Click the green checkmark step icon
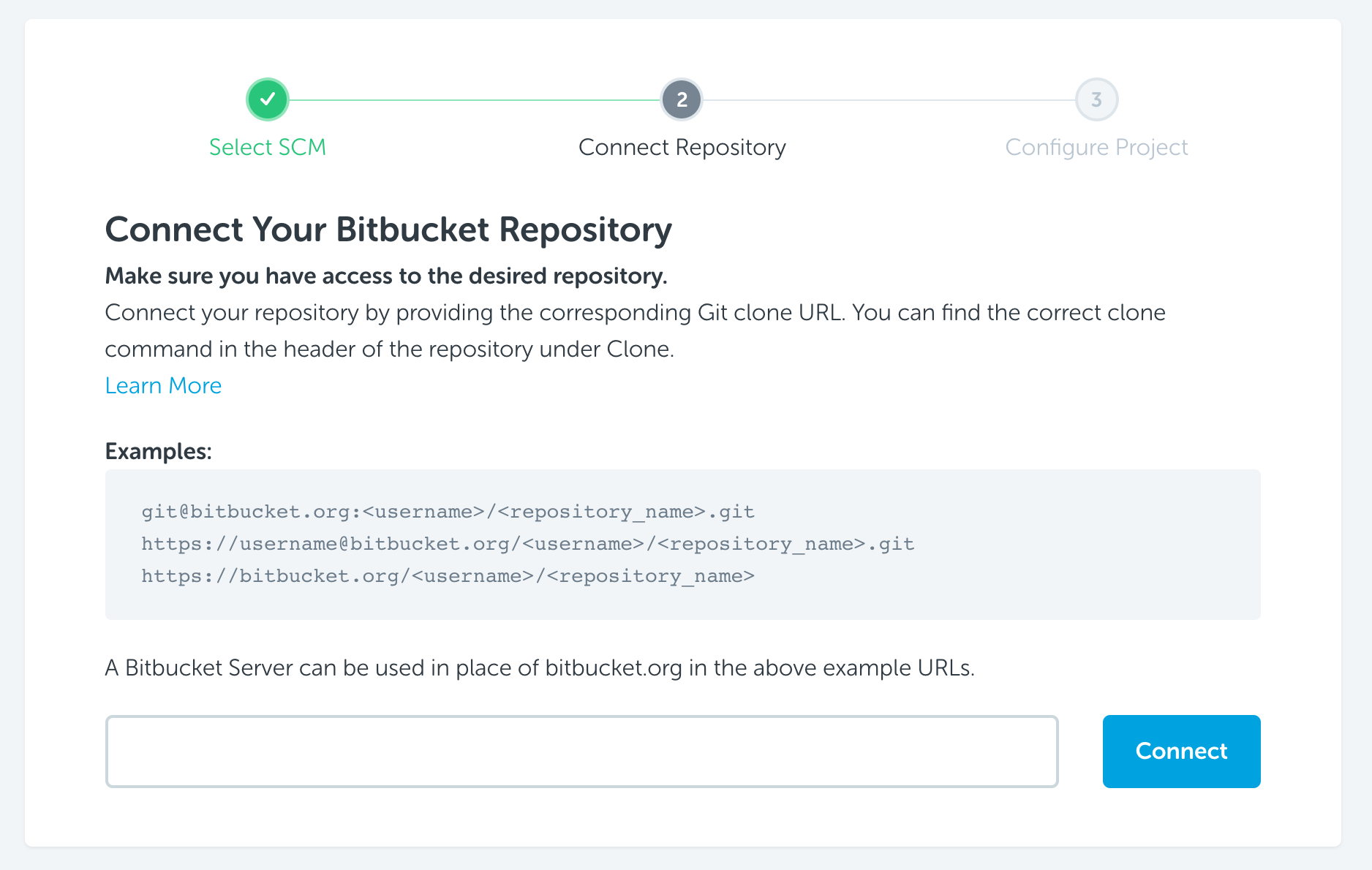Image resolution: width=1372 pixels, height=870 pixels. pyautogui.click(x=268, y=99)
